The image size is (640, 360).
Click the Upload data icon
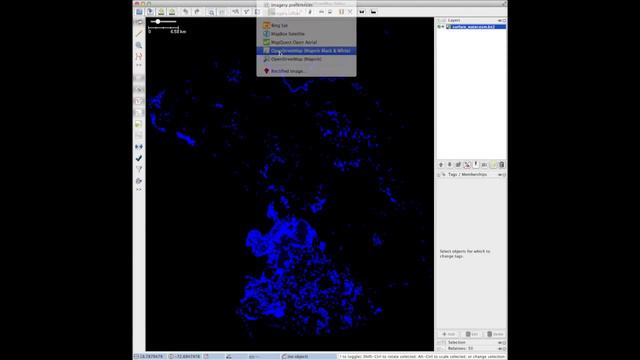coord(172,12)
